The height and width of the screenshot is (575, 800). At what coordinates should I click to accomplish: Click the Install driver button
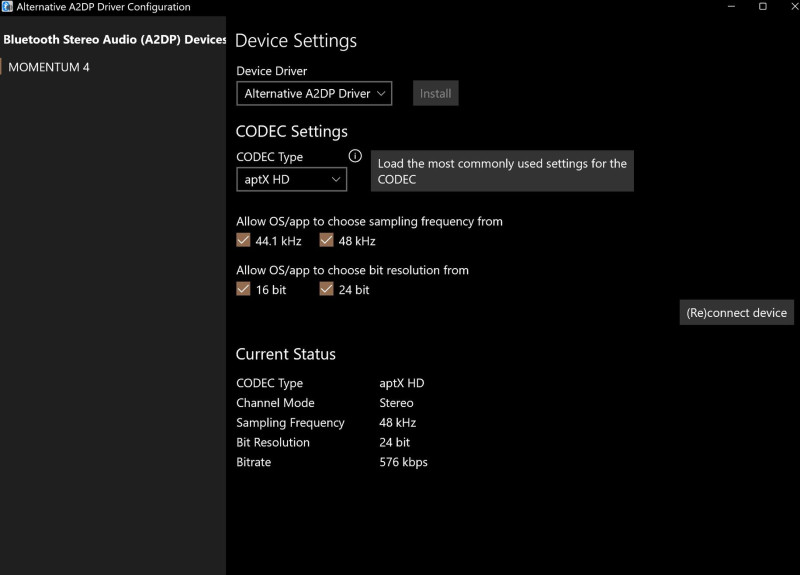(x=435, y=93)
